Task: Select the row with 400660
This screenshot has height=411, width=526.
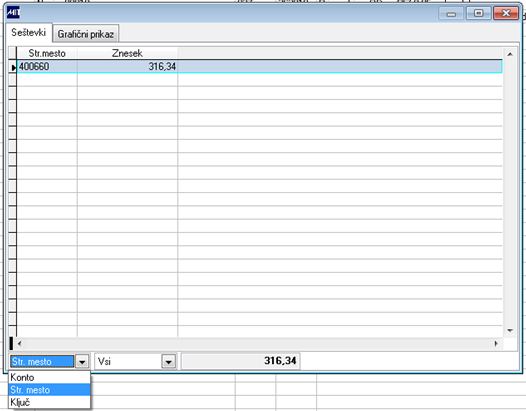Action: (x=259, y=66)
